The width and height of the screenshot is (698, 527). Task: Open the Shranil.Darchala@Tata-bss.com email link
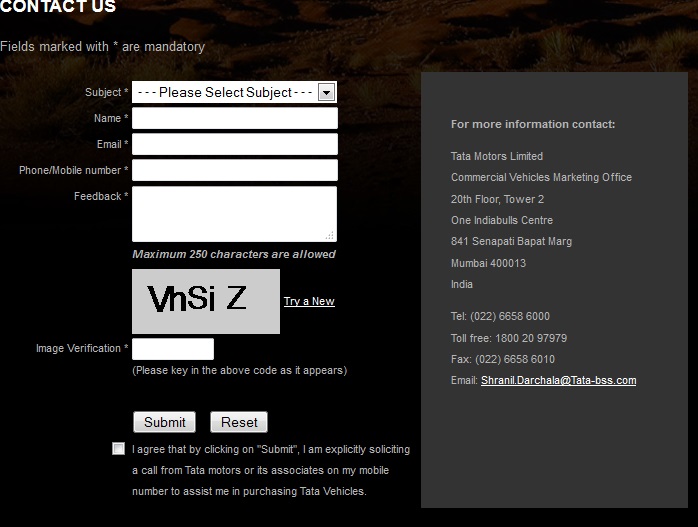[558, 380]
